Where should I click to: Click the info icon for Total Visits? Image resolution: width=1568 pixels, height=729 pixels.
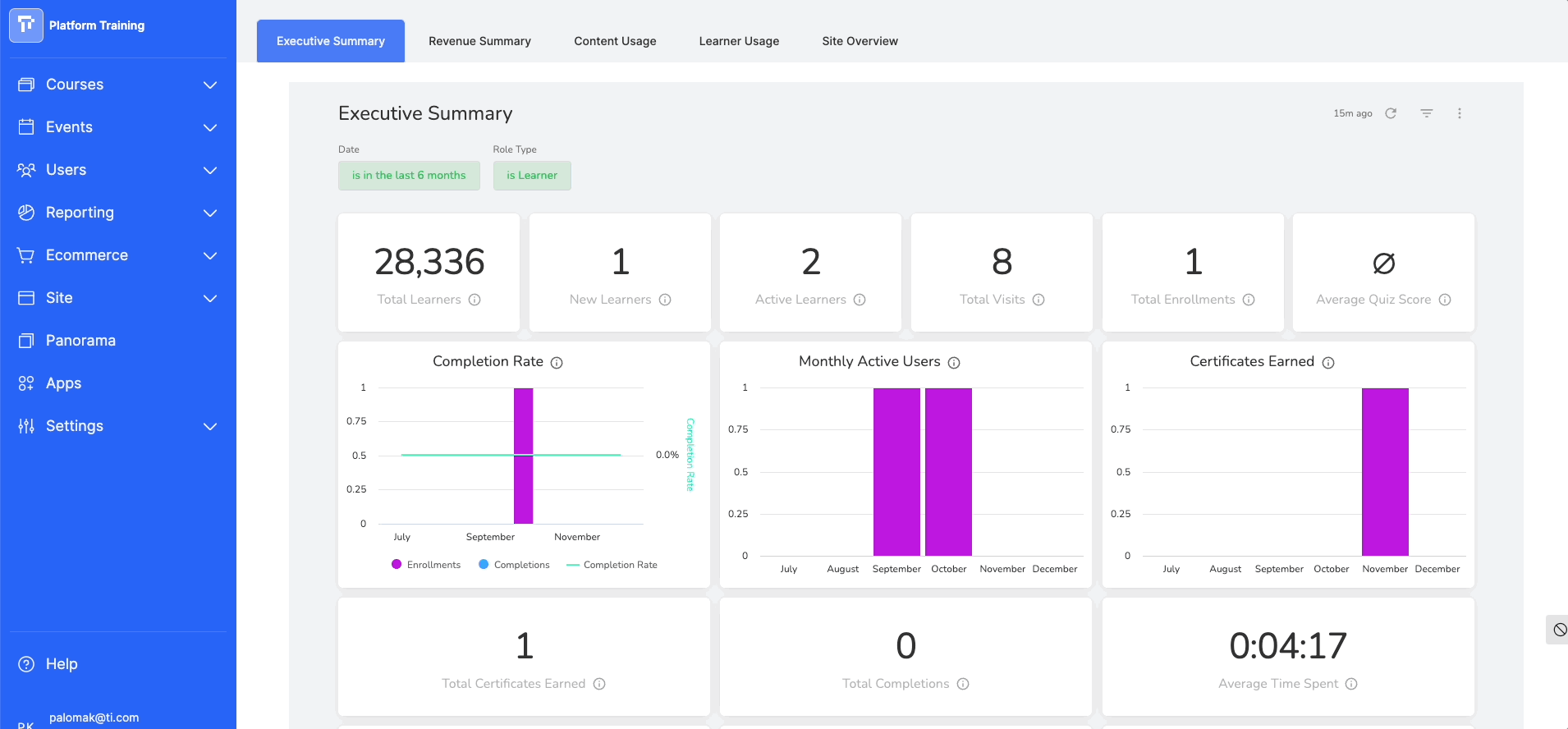click(1038, 300)
